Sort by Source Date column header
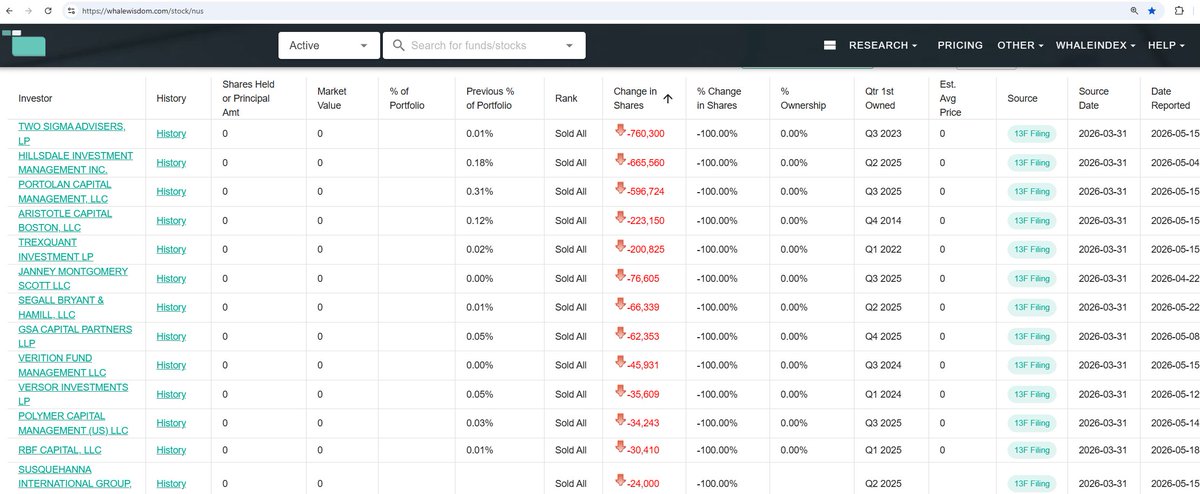The image size is (1200, 494). pyautogui.click(x=1094, y=98)
